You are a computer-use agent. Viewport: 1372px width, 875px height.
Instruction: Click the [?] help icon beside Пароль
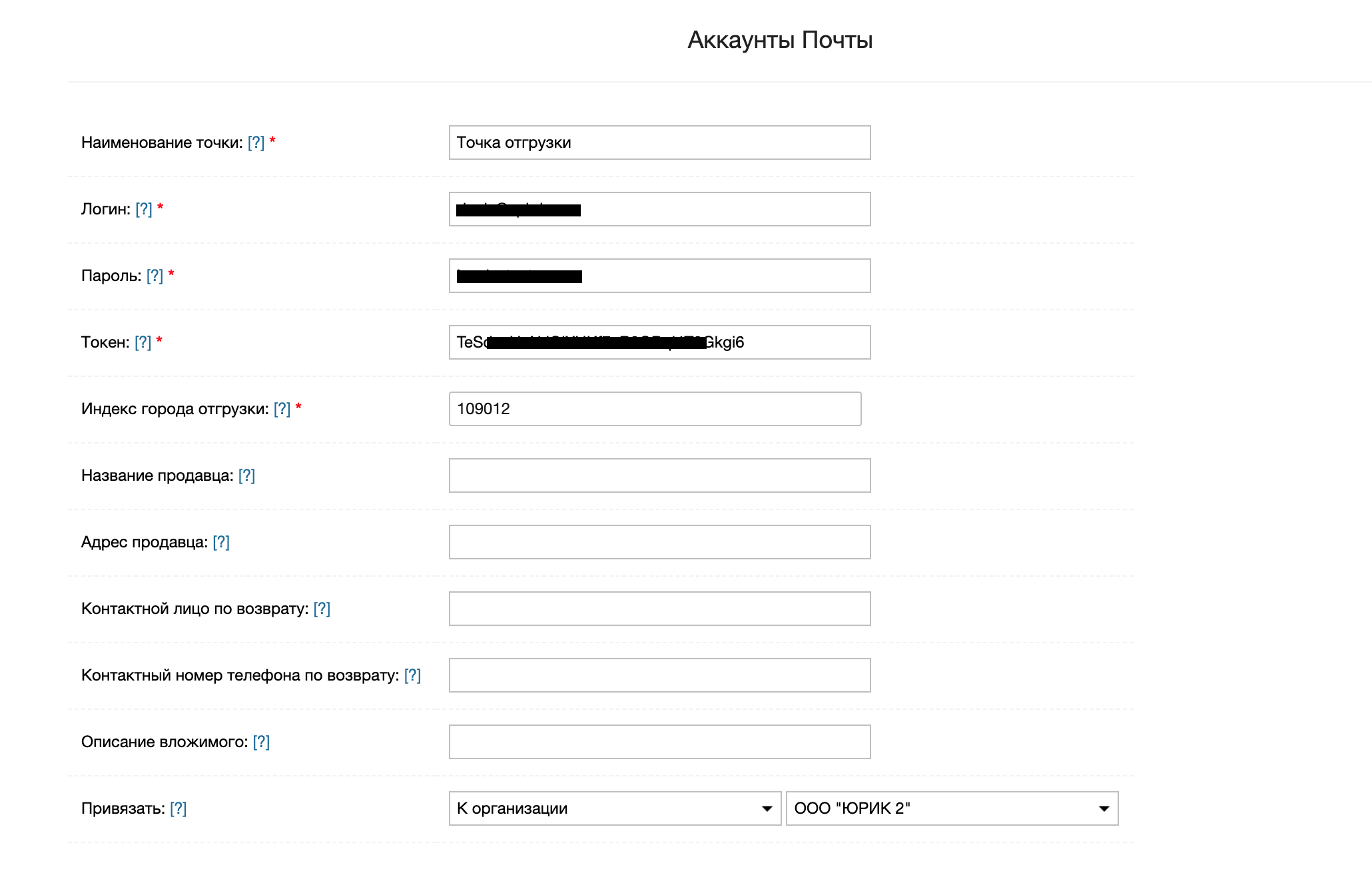[155, 276]
